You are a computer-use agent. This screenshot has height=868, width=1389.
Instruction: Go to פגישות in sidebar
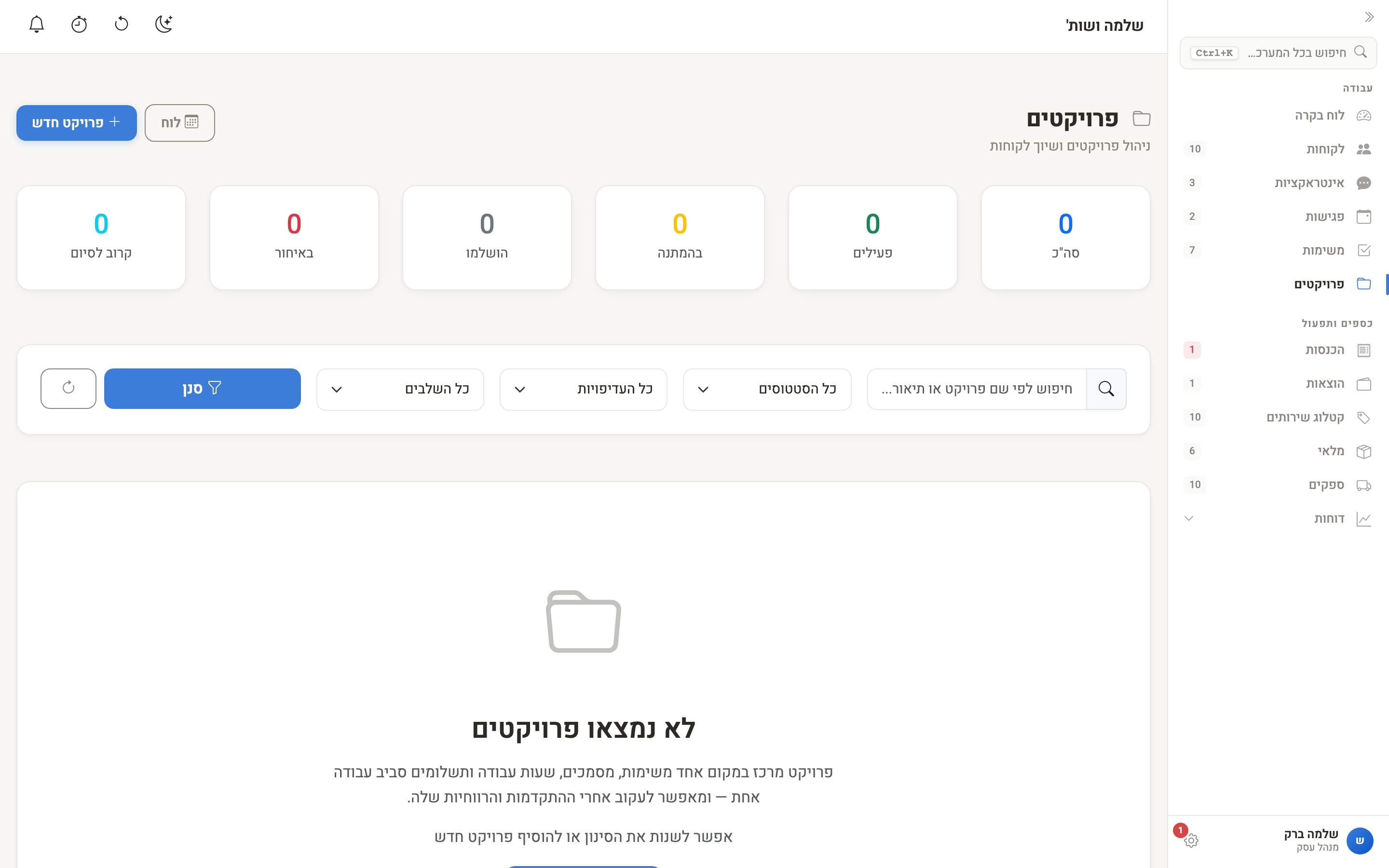[x=1278, y=217]
